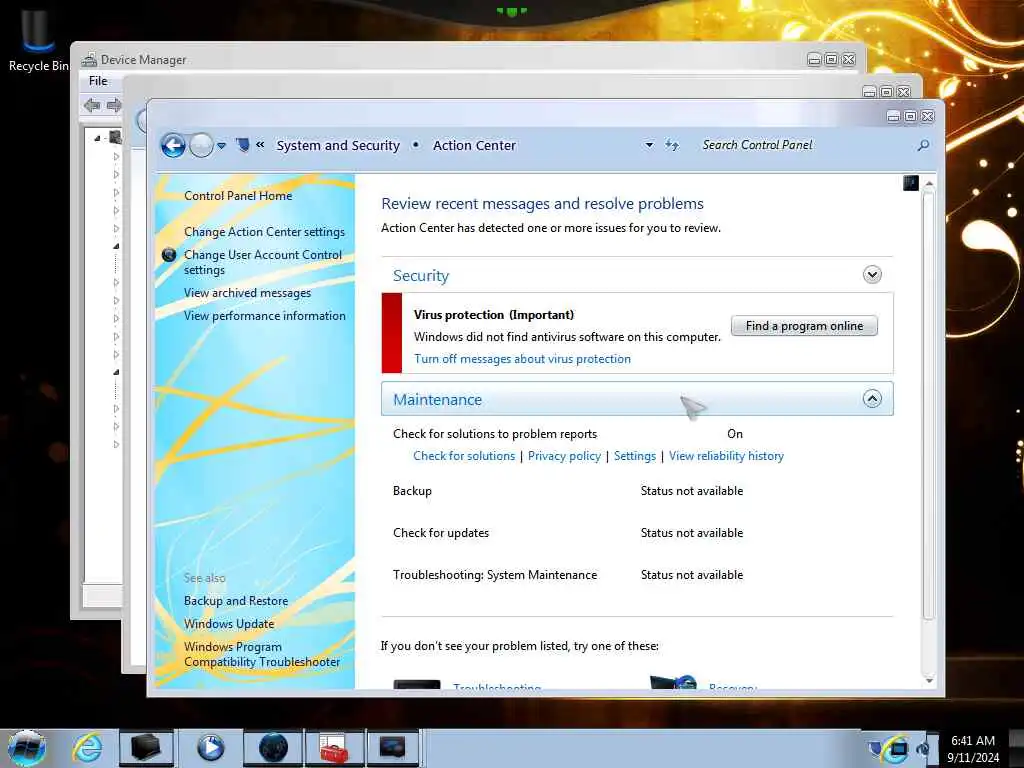The height and width of the screenshot is (768, 1024).
Task: Collapse the root node in Device Manager tree
Action: coord(97,138)
